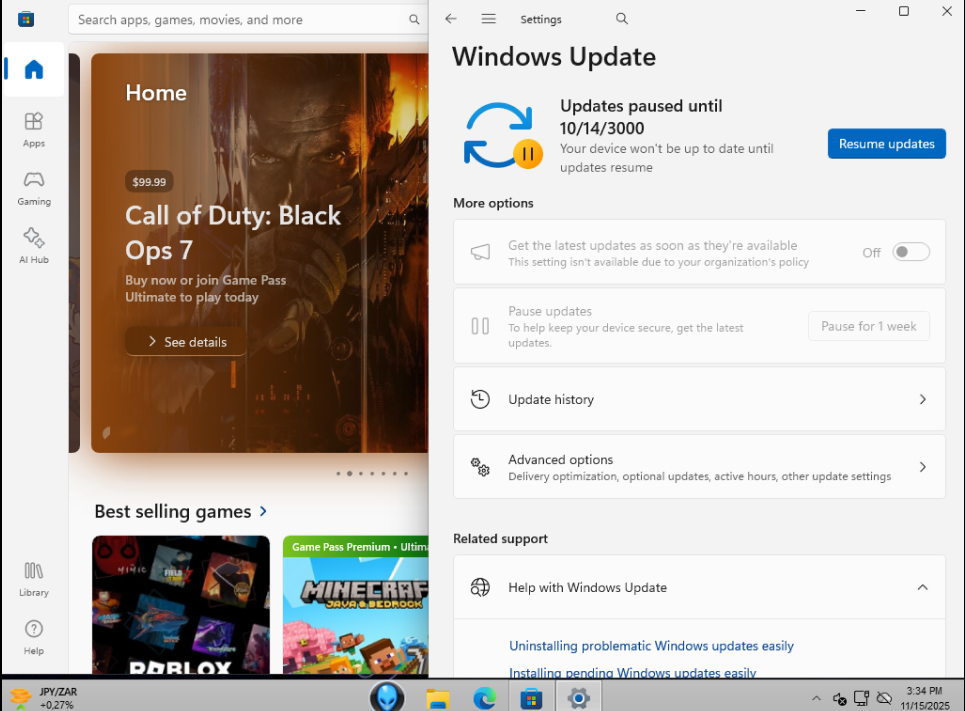
Task: Open Settings hamburger navigation menu
Action: point(489,19)
